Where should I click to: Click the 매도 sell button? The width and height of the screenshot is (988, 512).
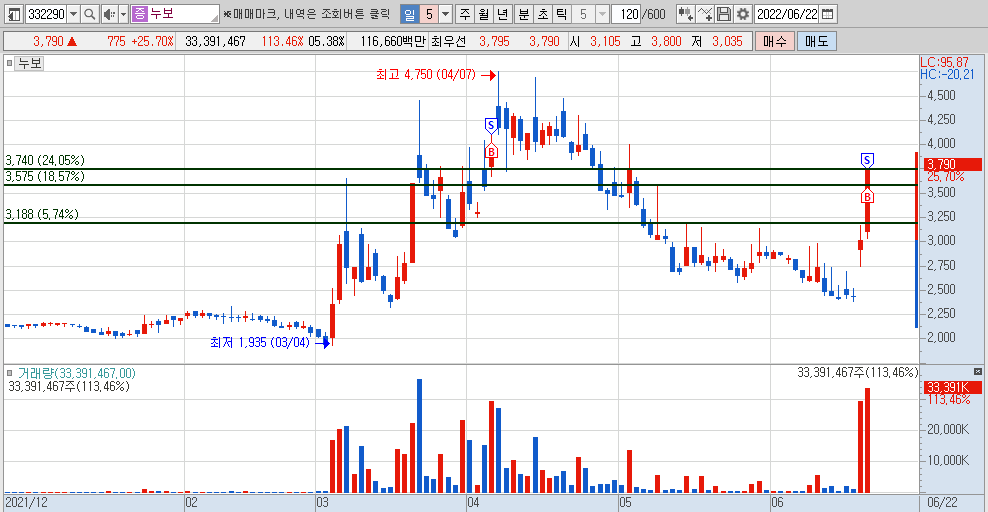point(817,42)
